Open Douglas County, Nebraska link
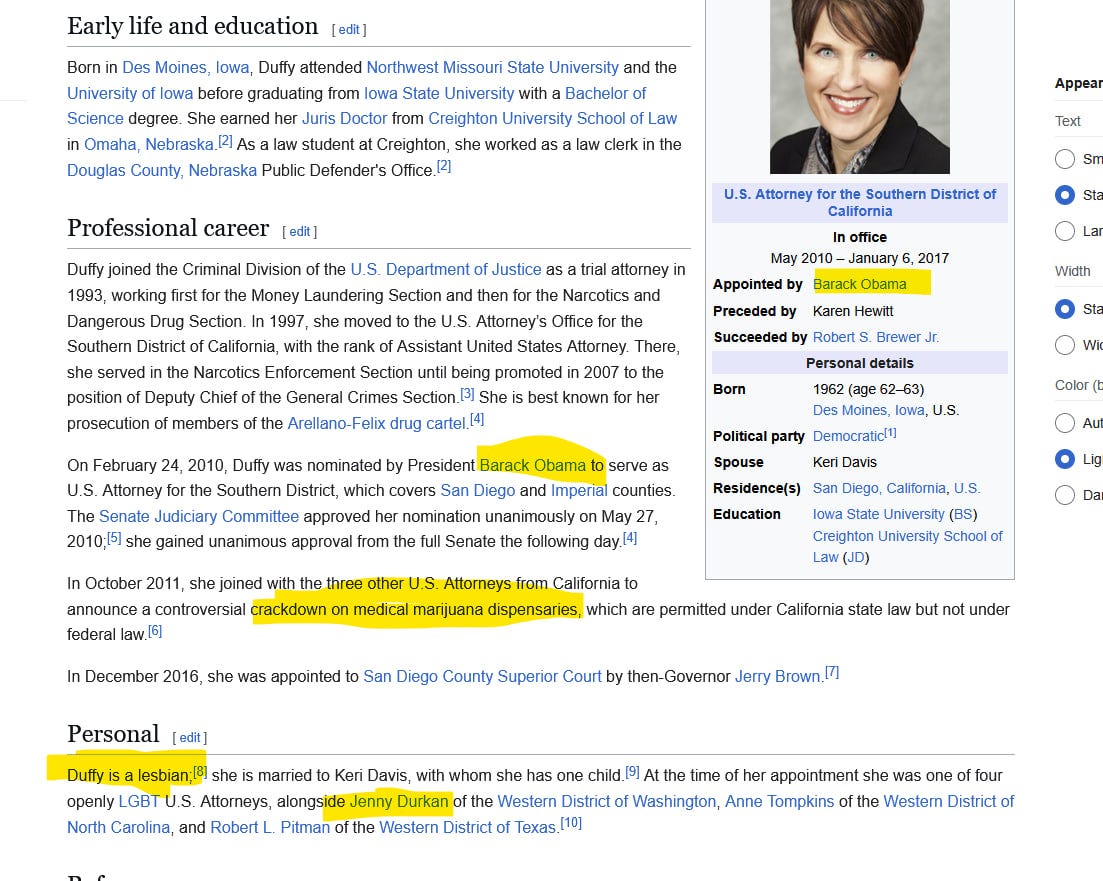 point(162,171)
